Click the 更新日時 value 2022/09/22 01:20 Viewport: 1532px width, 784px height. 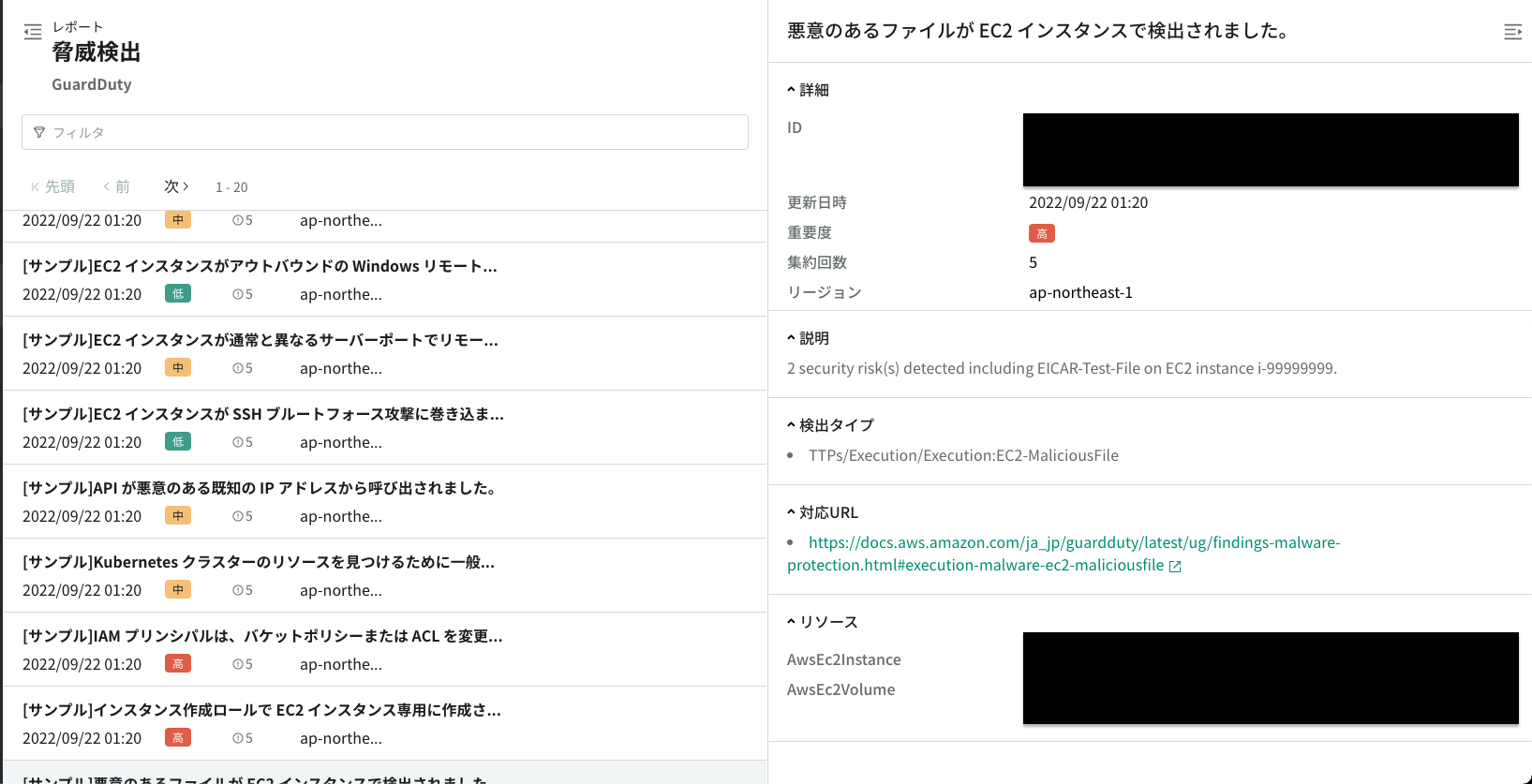1088,202
